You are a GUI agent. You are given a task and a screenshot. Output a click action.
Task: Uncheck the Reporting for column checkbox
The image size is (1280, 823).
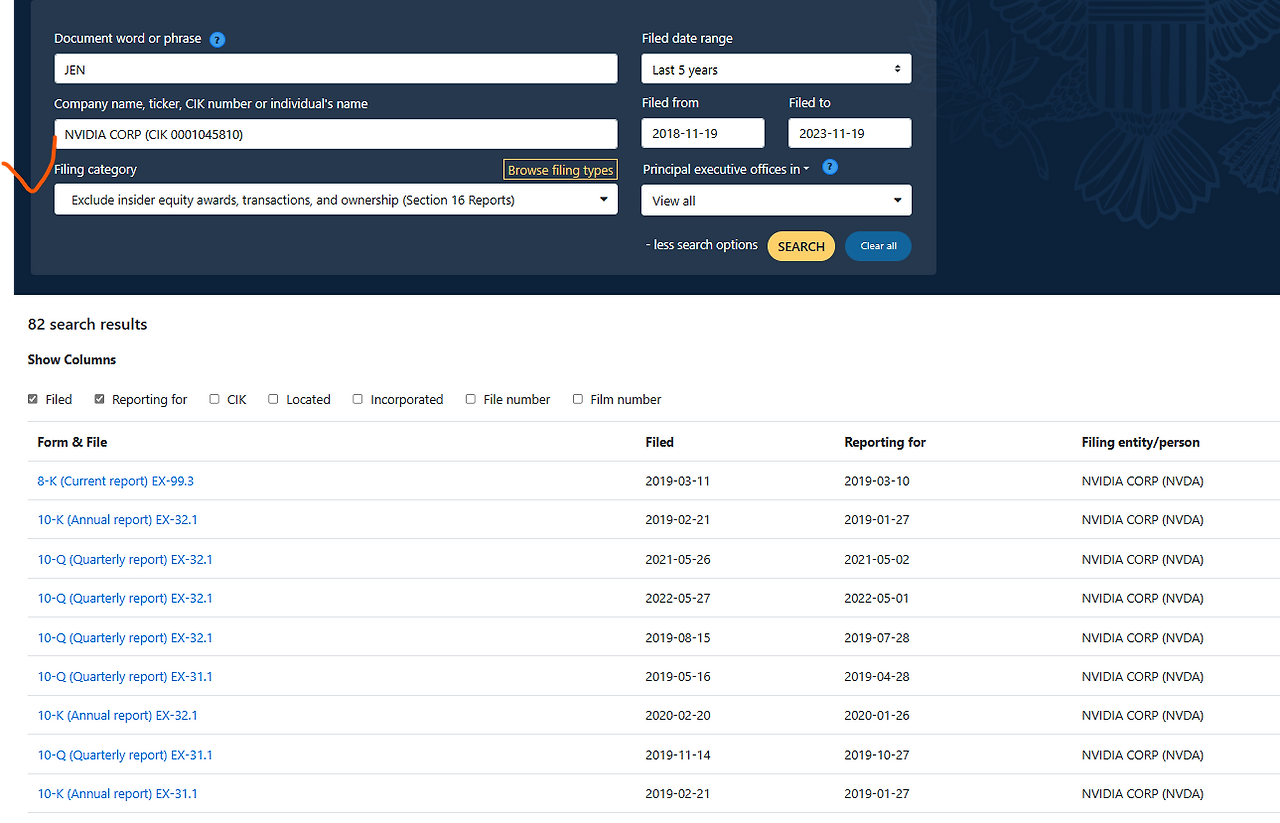[x=100, y=399]
